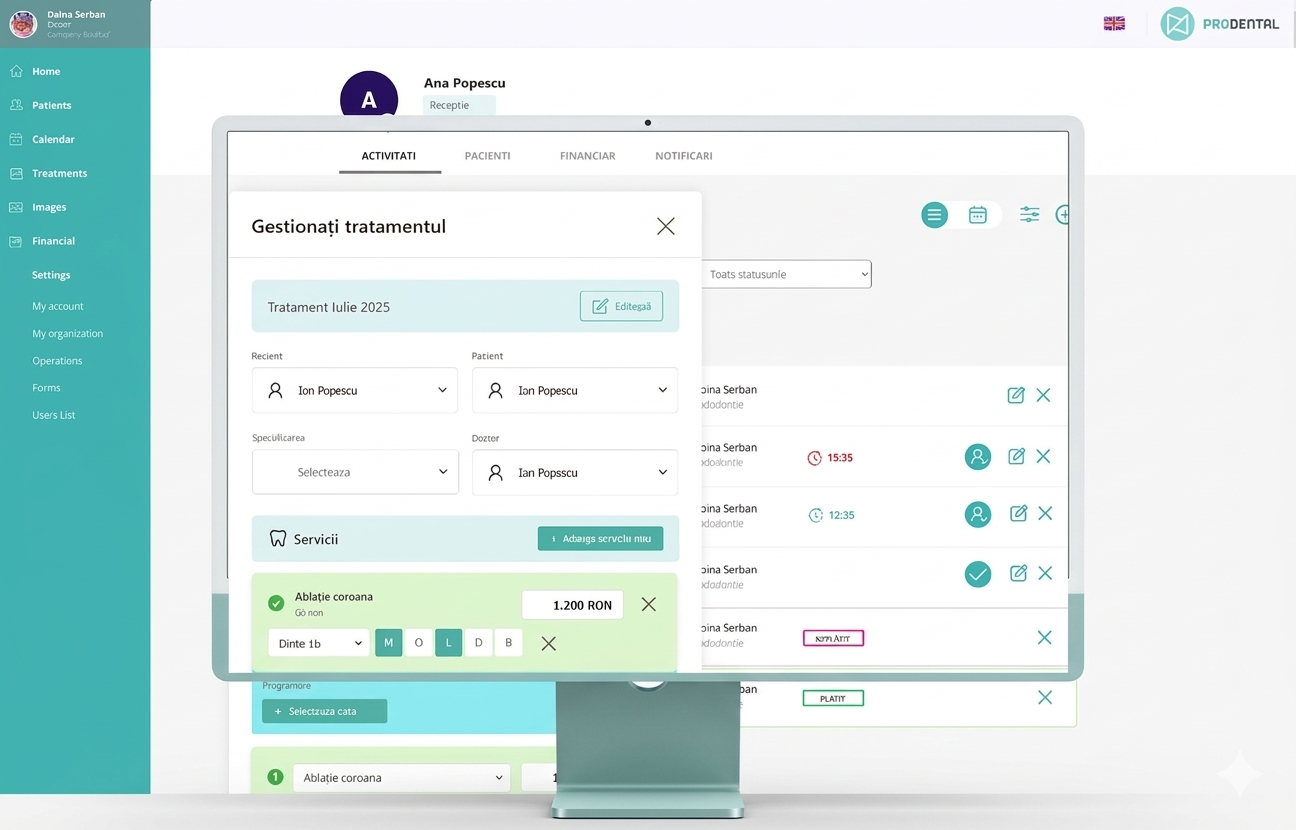
Task: Toggle tooth surface O button
Action: 418,643
